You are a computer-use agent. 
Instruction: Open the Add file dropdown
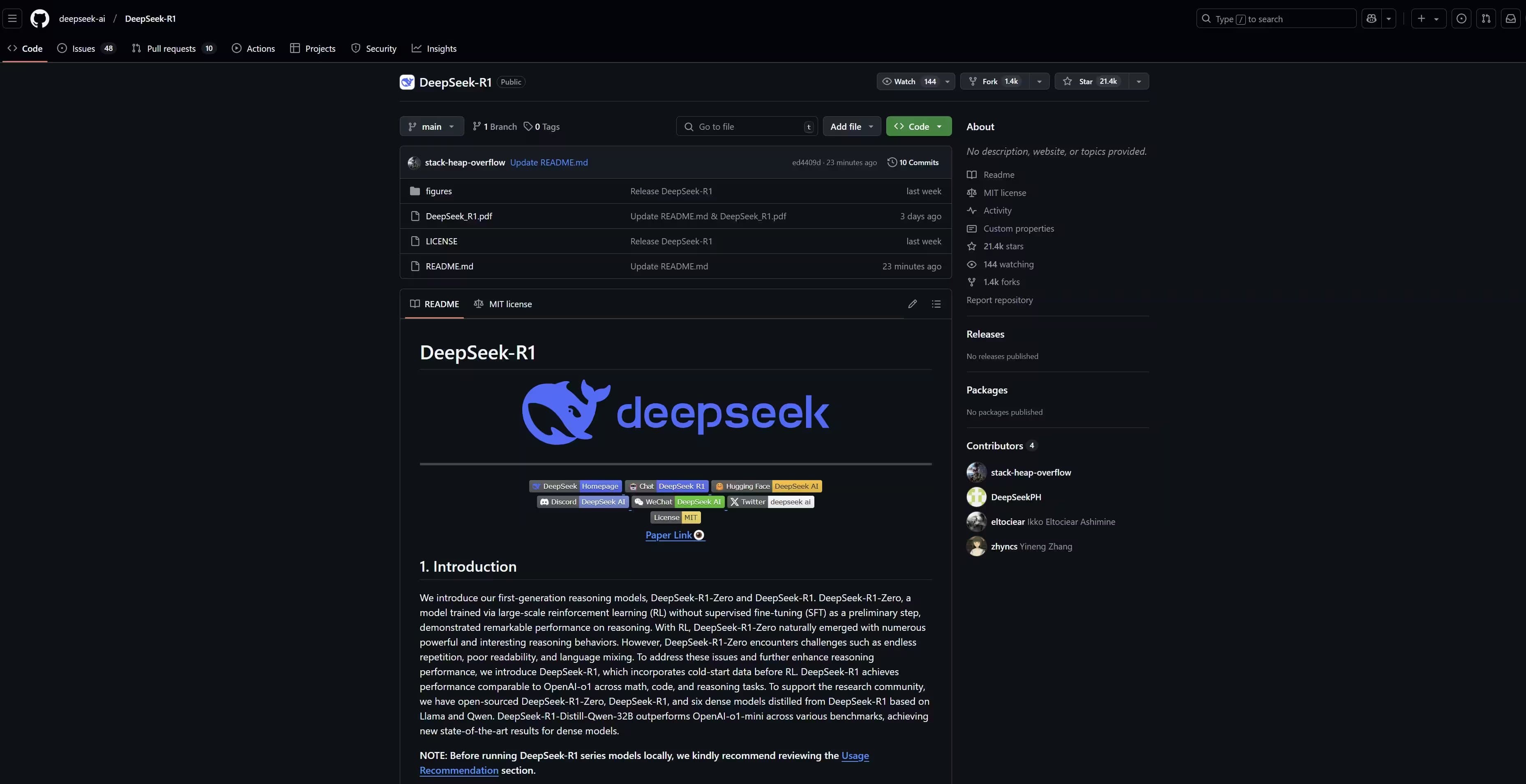coord(851,126)
